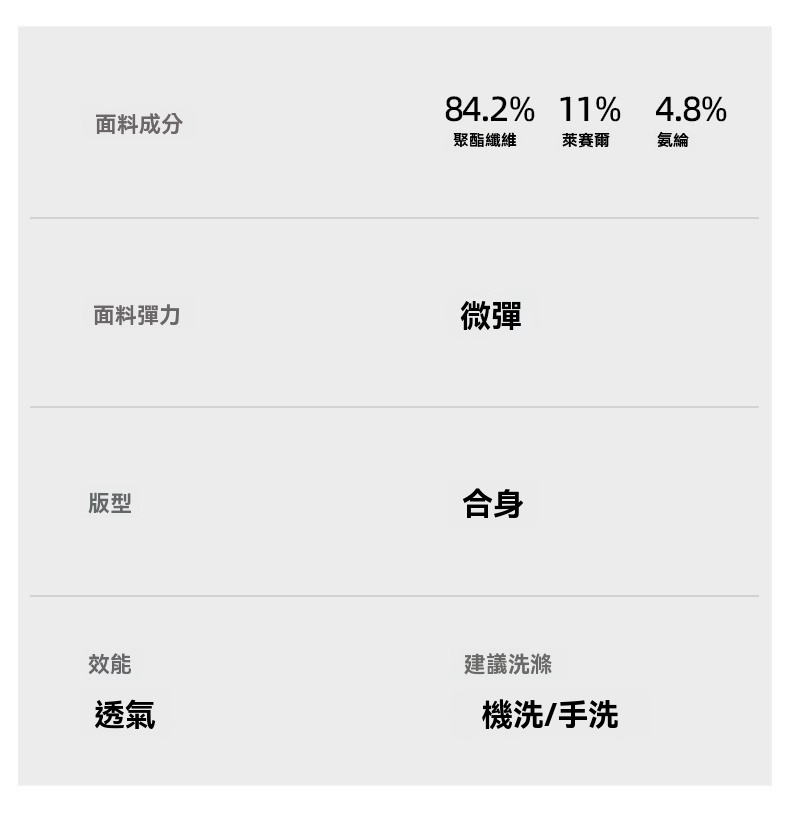
Task: Click the divider line below the 版型 row
Action: click(394, 596)
